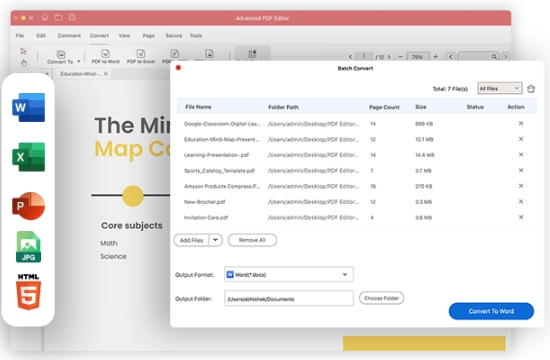This screenshot has height=360, width=550.
Task: Open the Tools menu
Action: click(x=196, y=35)
